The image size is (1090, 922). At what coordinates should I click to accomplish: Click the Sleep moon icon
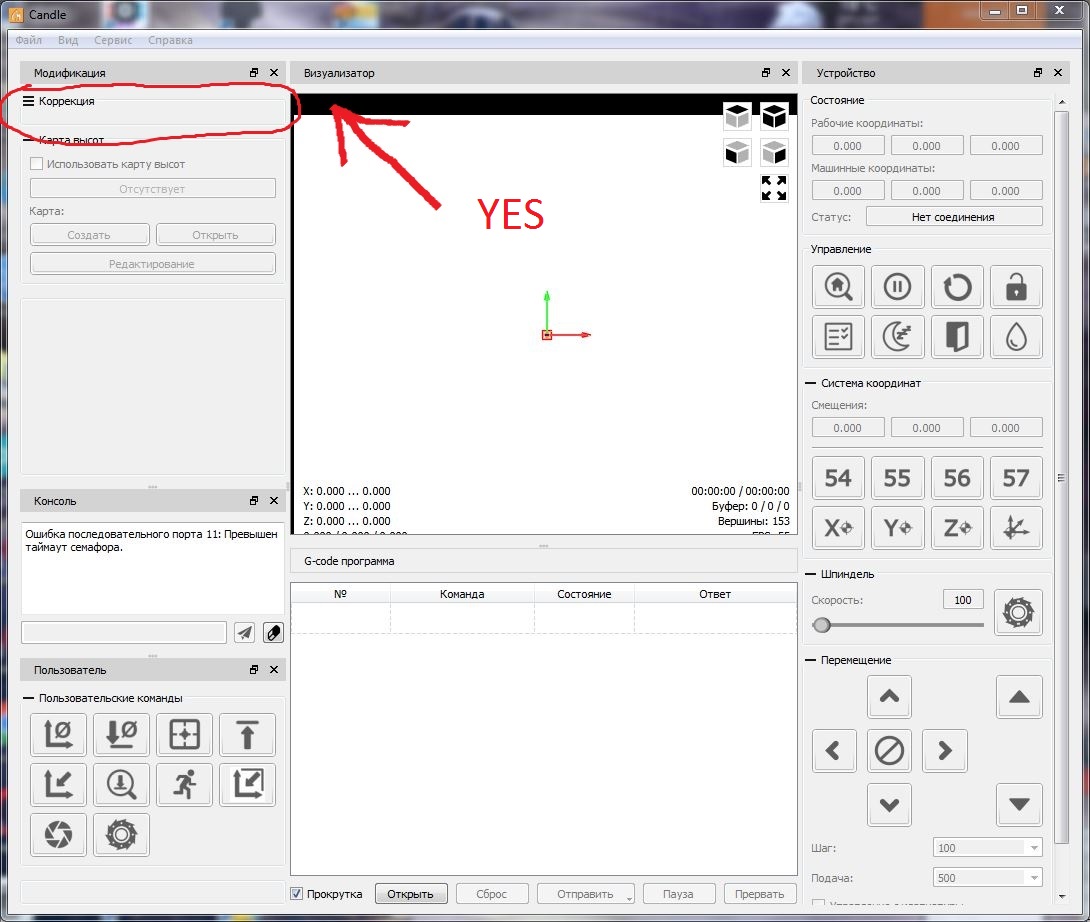pos(898,338)
